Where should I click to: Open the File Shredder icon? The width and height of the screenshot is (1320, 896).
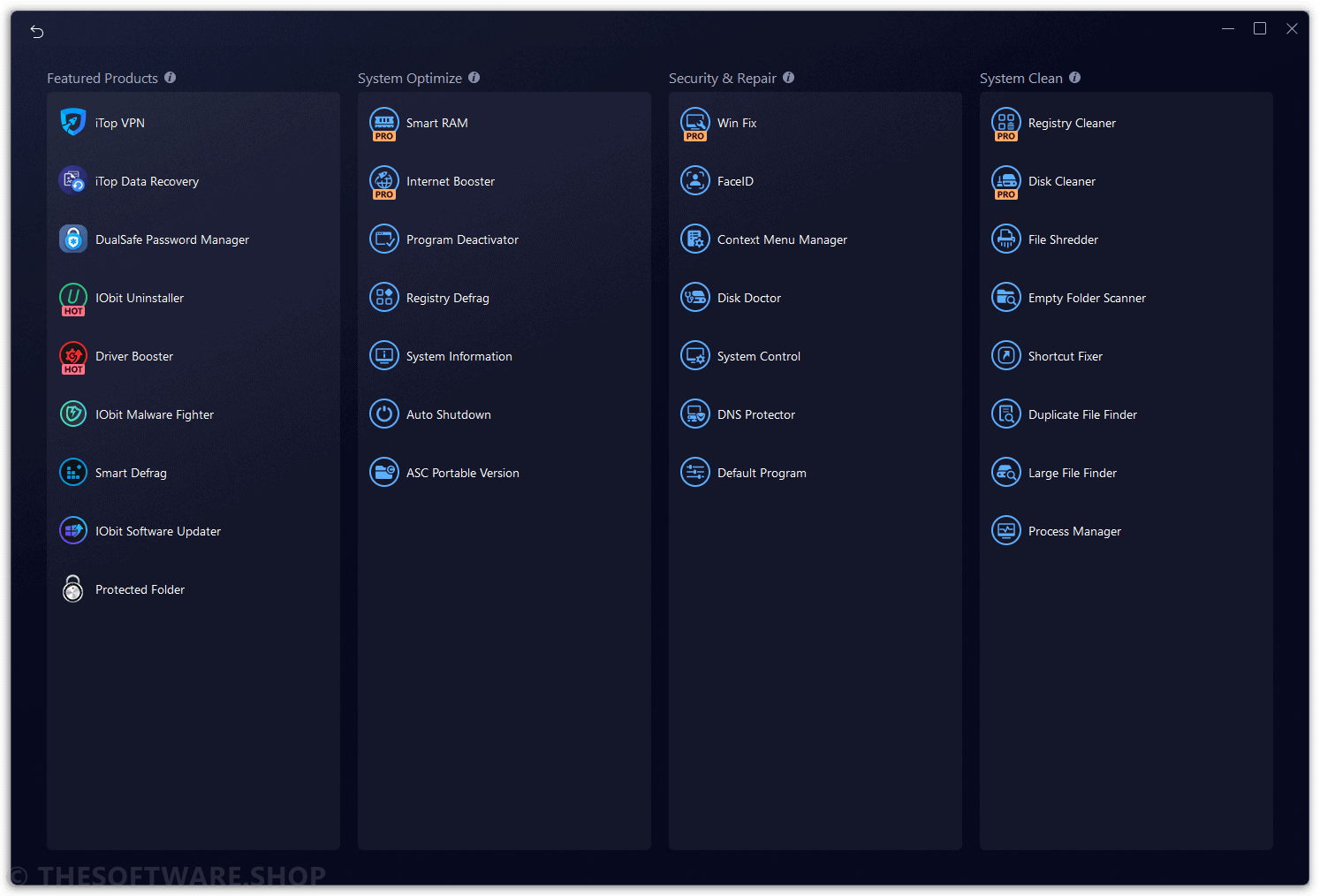tap(1006, 239)
